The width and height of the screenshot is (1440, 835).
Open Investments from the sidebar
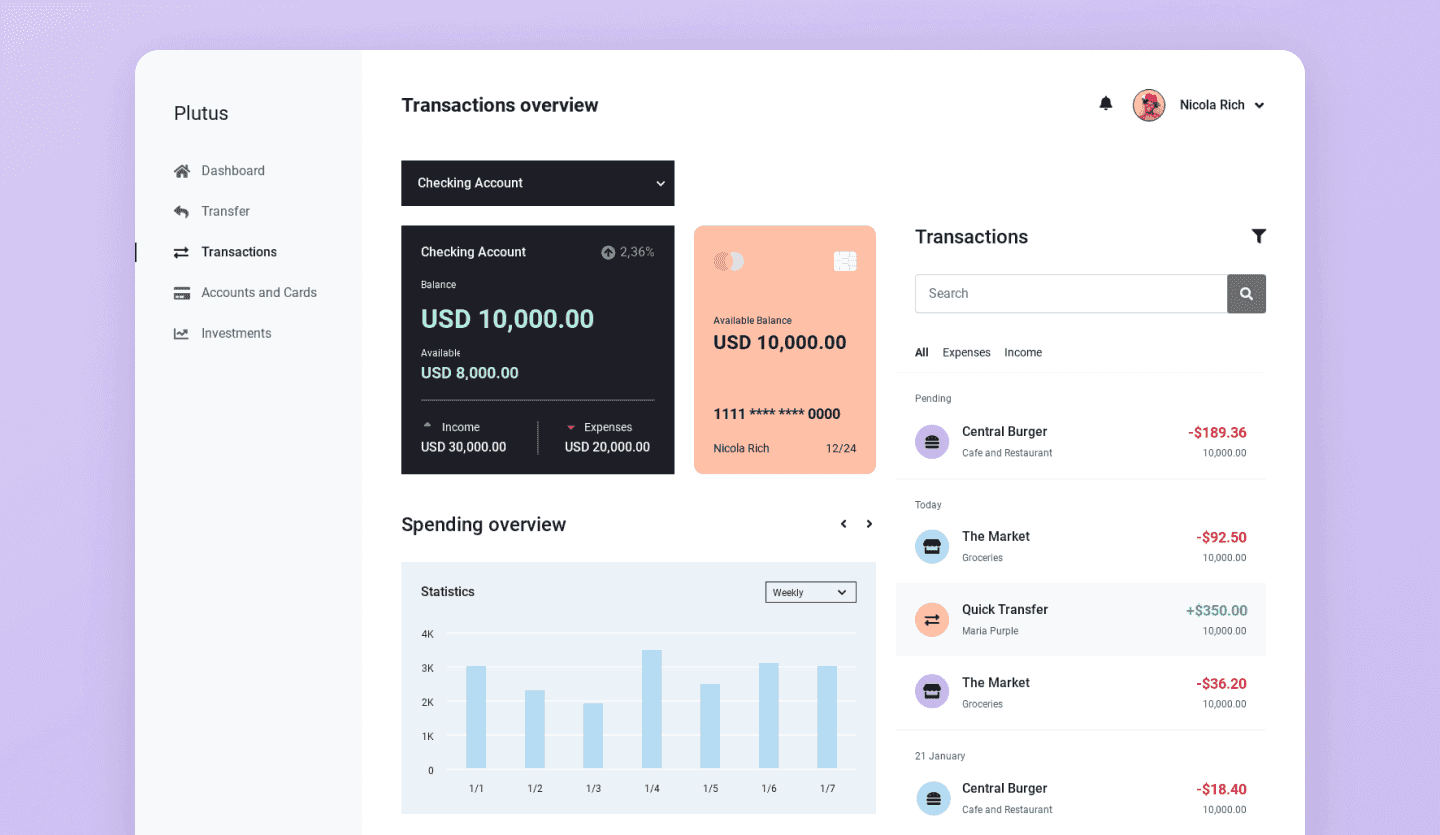(236, 334)
